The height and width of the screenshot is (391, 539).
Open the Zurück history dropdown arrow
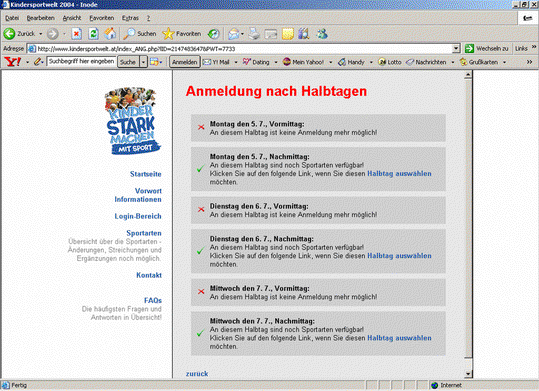[41, 34]
